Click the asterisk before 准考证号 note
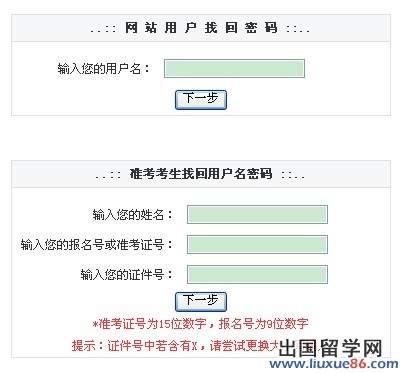The height and width of the screenshot is (373, 412). [96, 324]
